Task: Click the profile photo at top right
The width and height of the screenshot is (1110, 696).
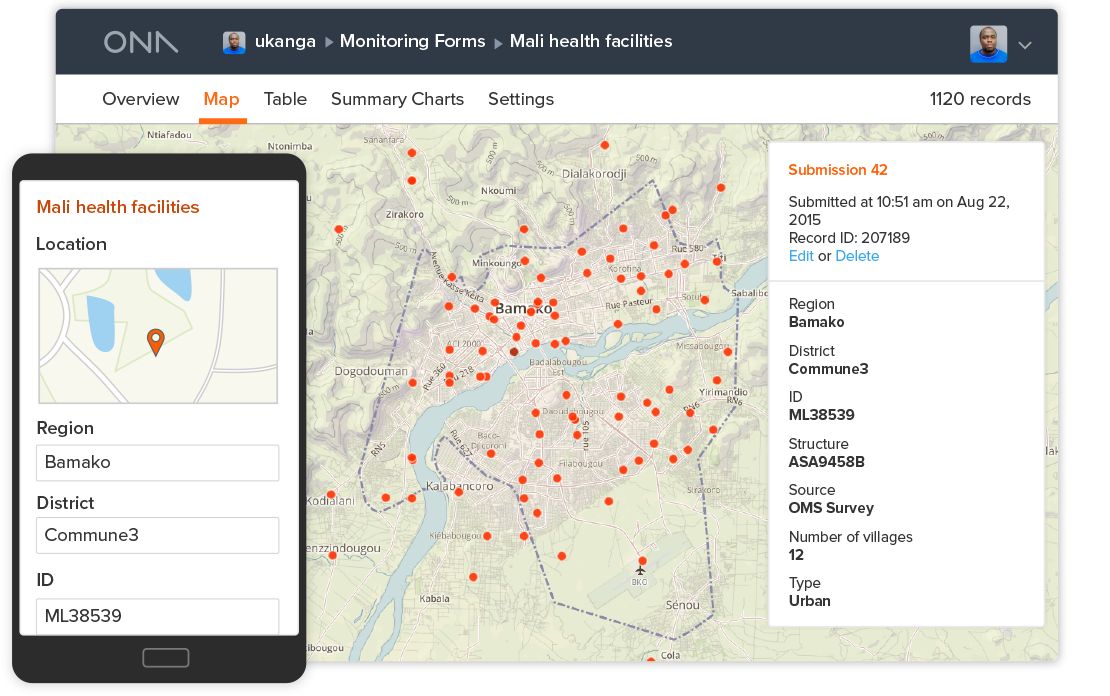Action: click(x=988, y=44)
